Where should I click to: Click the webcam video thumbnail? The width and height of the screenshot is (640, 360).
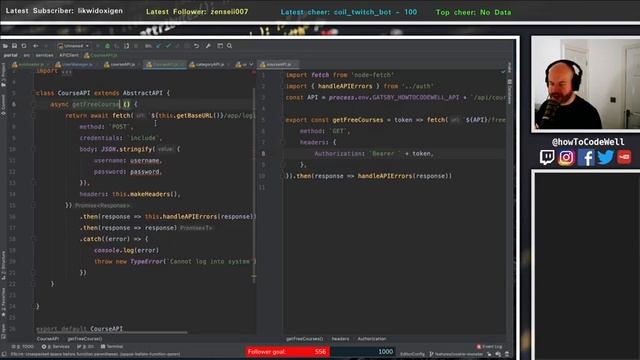586,84
